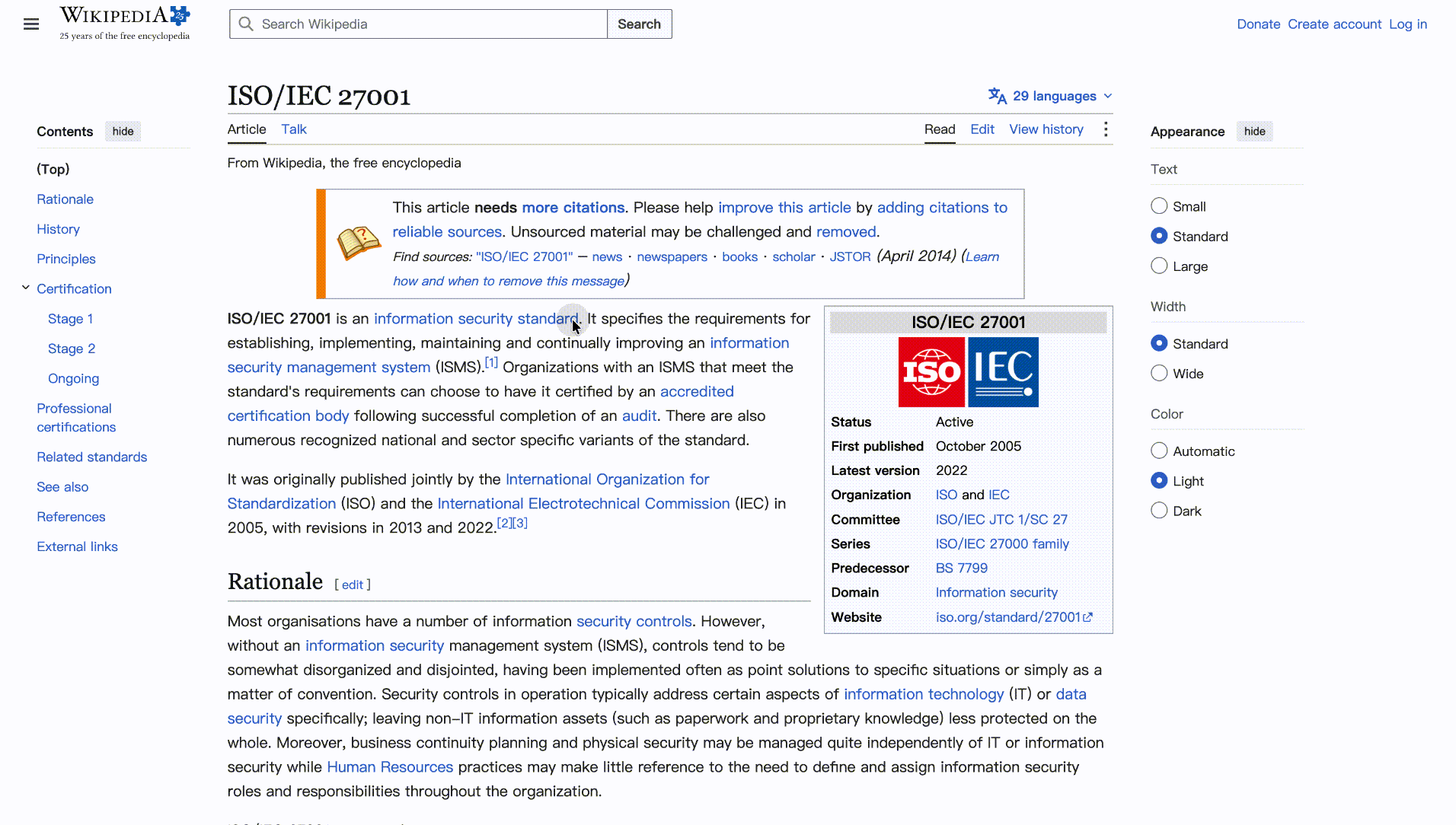Click the scholar find sources link
The width and height of the screenshot is (1456, 825).
pyautogui.click(x=793, y=257)
